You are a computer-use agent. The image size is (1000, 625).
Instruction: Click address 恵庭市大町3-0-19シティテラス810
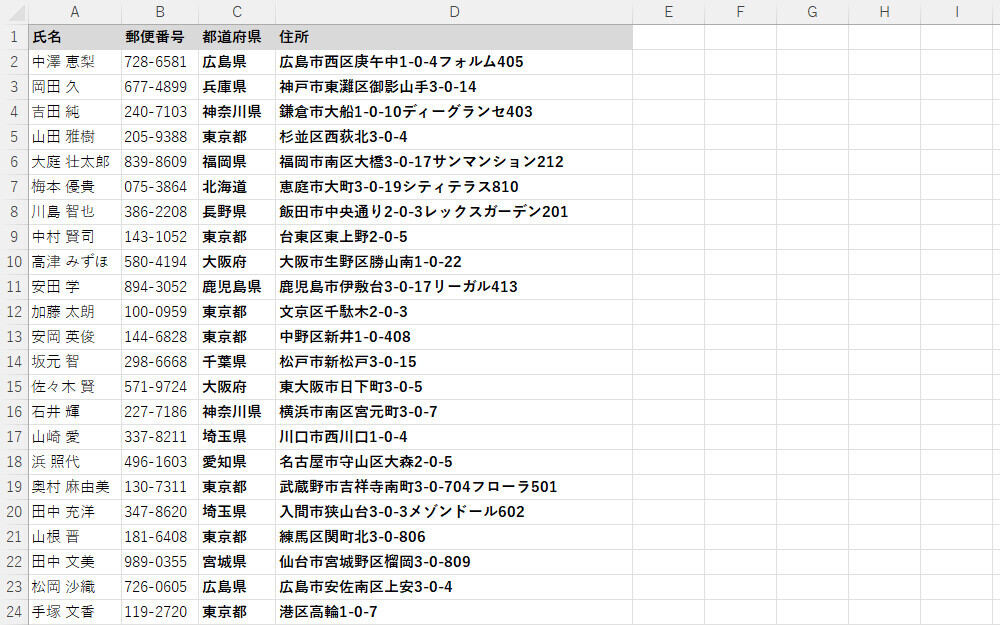pyautogui.click(x=454, y=187)
